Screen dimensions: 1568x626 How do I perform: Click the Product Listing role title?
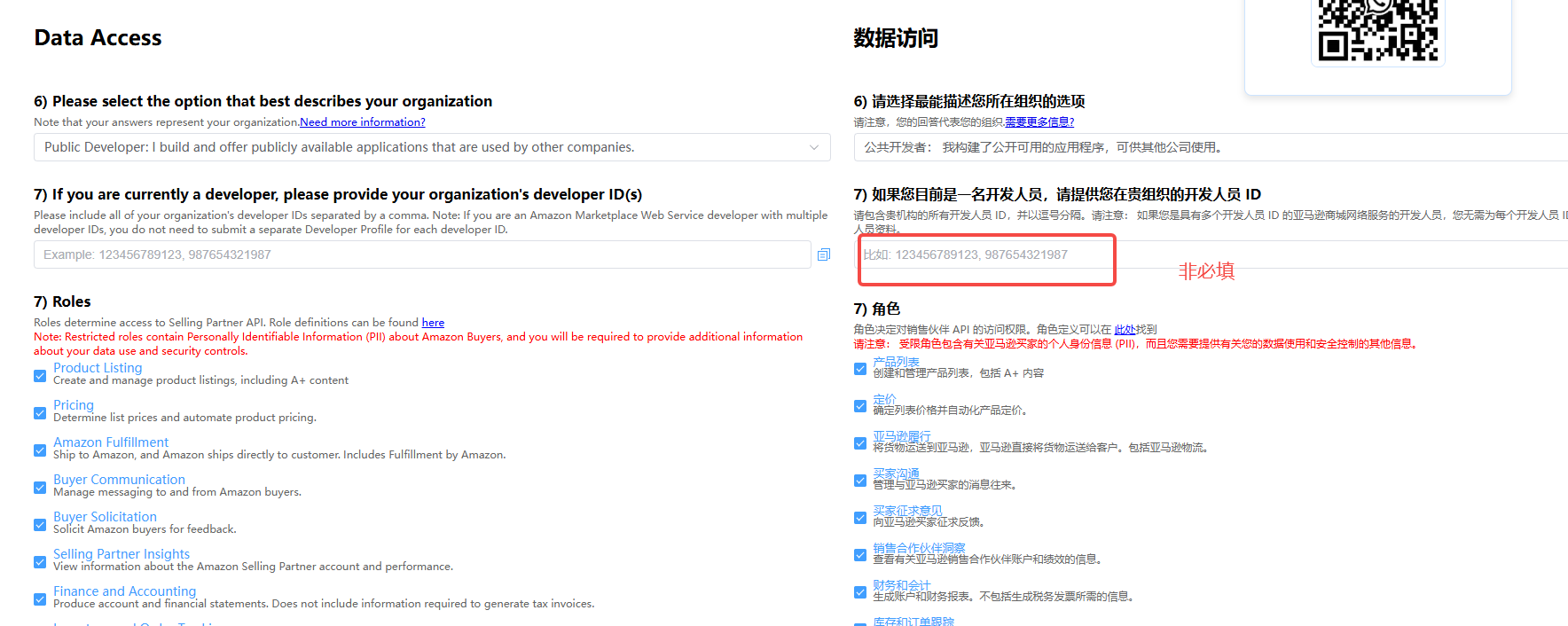pos(98,368)
